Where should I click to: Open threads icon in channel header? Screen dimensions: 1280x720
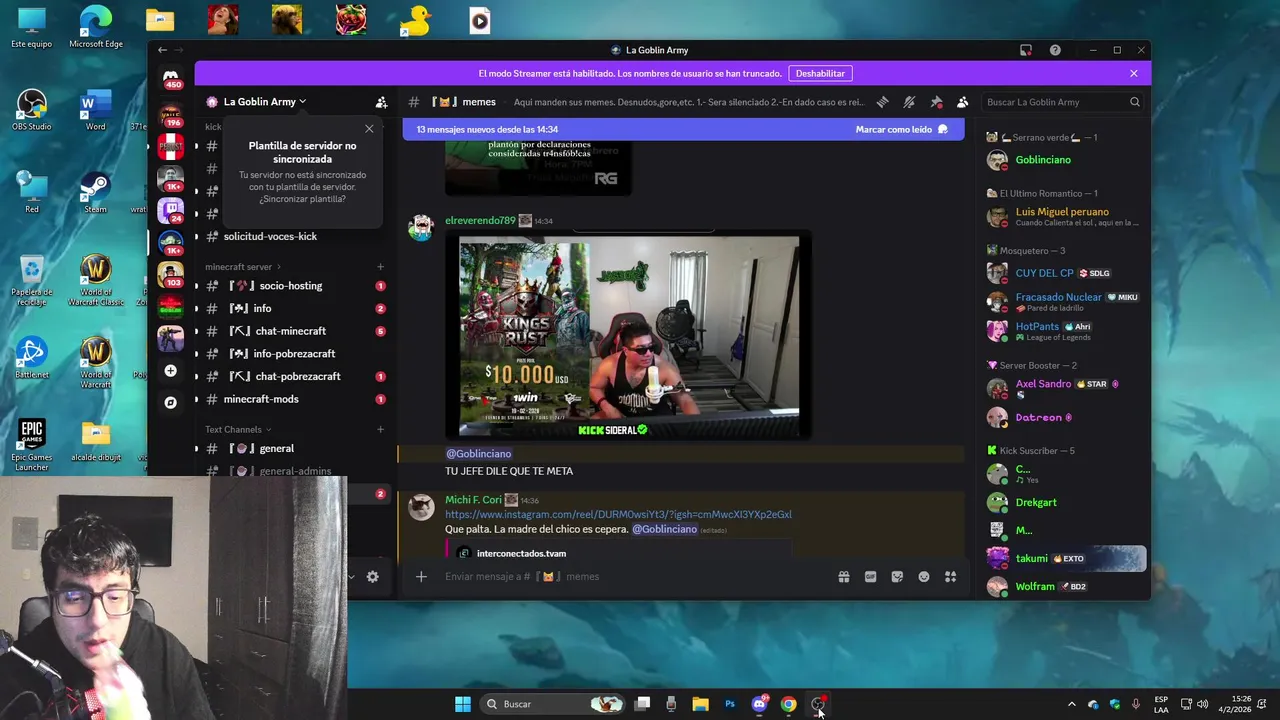[882, 102]
